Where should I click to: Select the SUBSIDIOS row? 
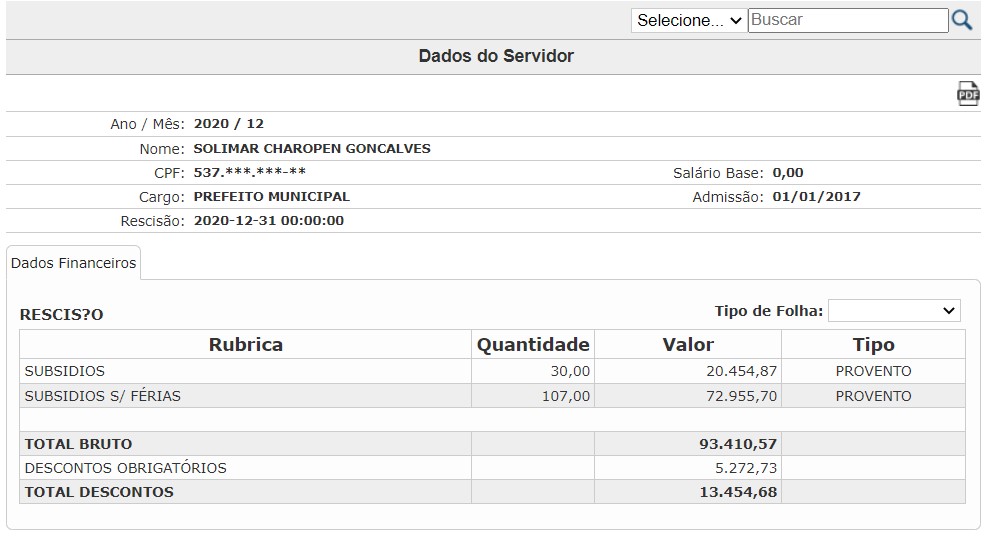[x=492, y=371]
